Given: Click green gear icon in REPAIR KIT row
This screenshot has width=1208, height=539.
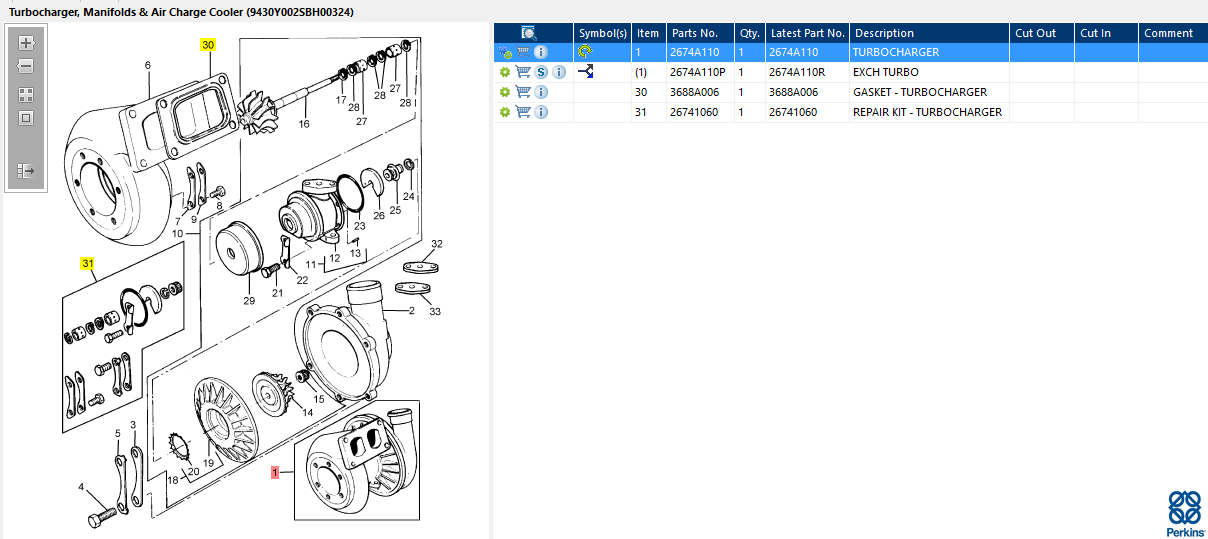Looking at the screenshot, I should pos(506,112).
